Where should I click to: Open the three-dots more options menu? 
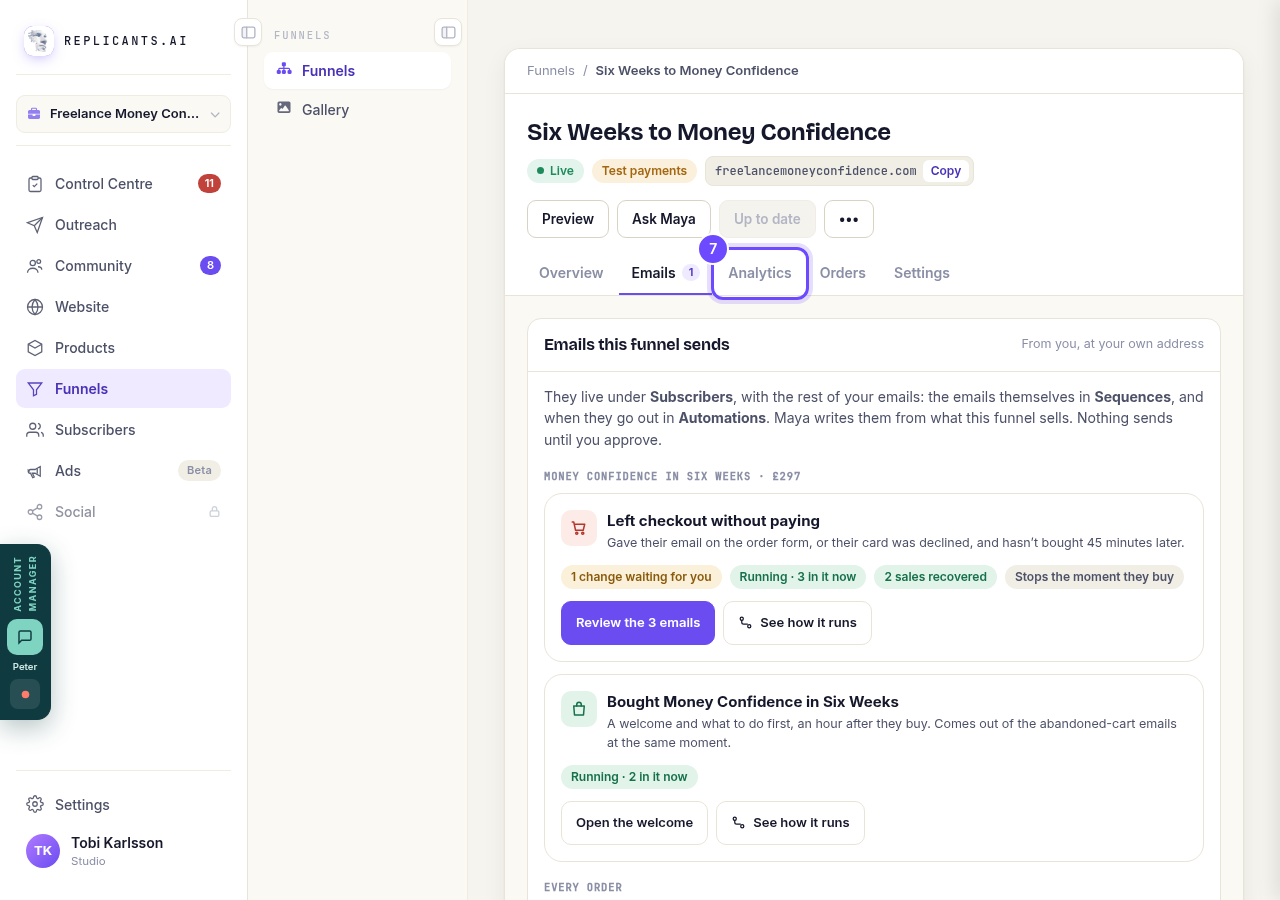coord(849,219)
